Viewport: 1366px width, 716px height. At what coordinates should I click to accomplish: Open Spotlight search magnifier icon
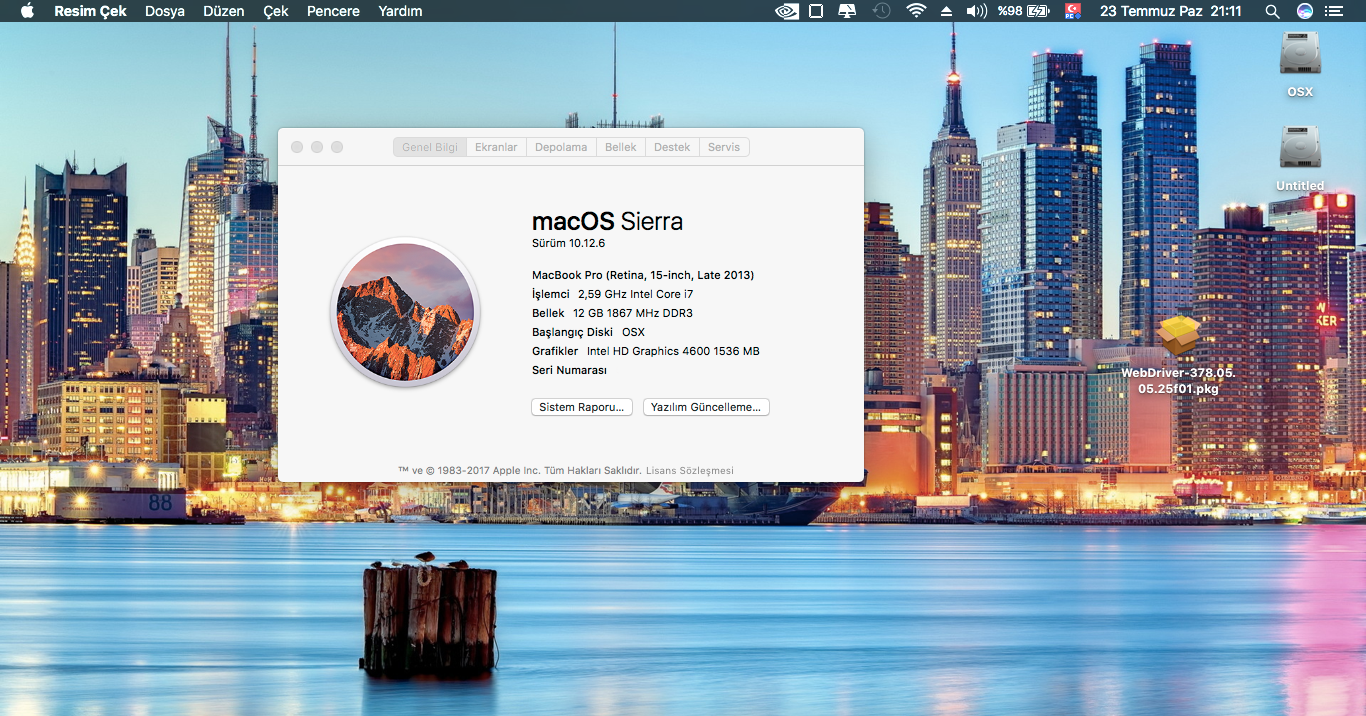click(1272, 11)
